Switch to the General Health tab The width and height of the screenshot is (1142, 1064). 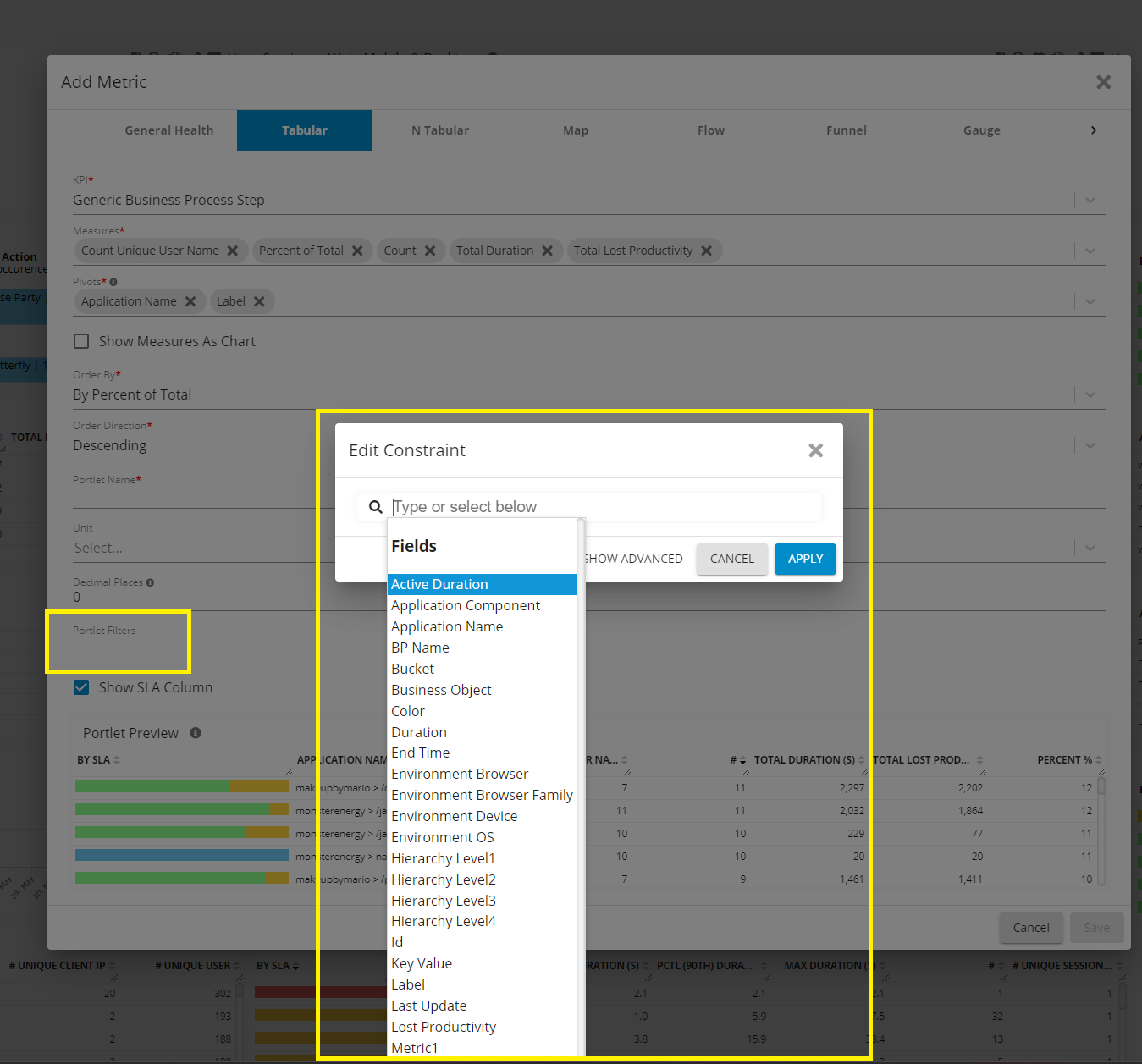click(x=169, y=130)
